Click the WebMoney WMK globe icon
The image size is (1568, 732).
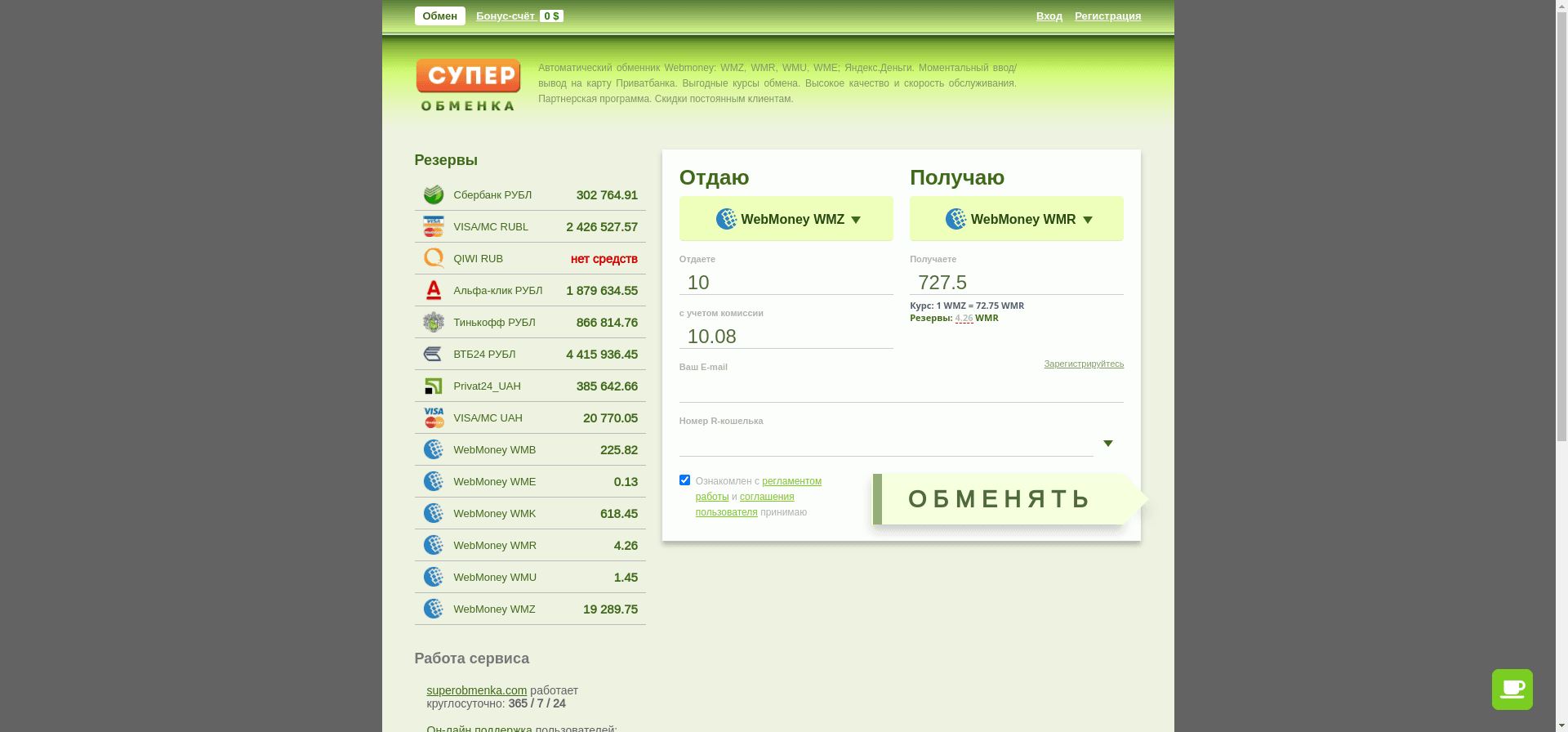point(434,513)
